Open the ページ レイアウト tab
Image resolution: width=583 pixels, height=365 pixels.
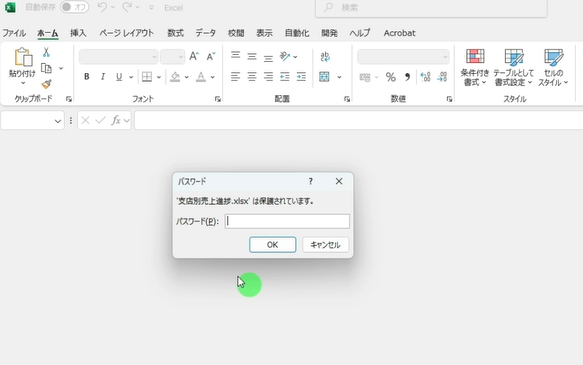pos(126,33)
